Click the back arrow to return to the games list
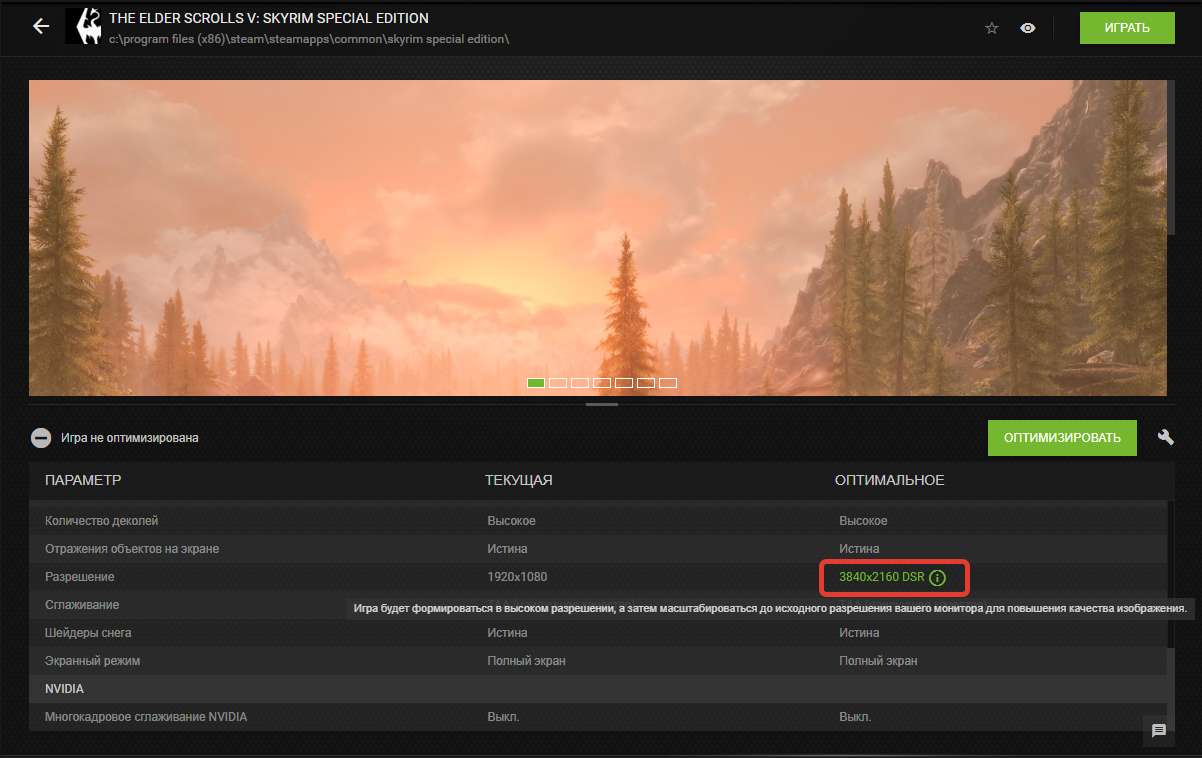The height and width of the screenshot is (758, 1202). [41, 27]
